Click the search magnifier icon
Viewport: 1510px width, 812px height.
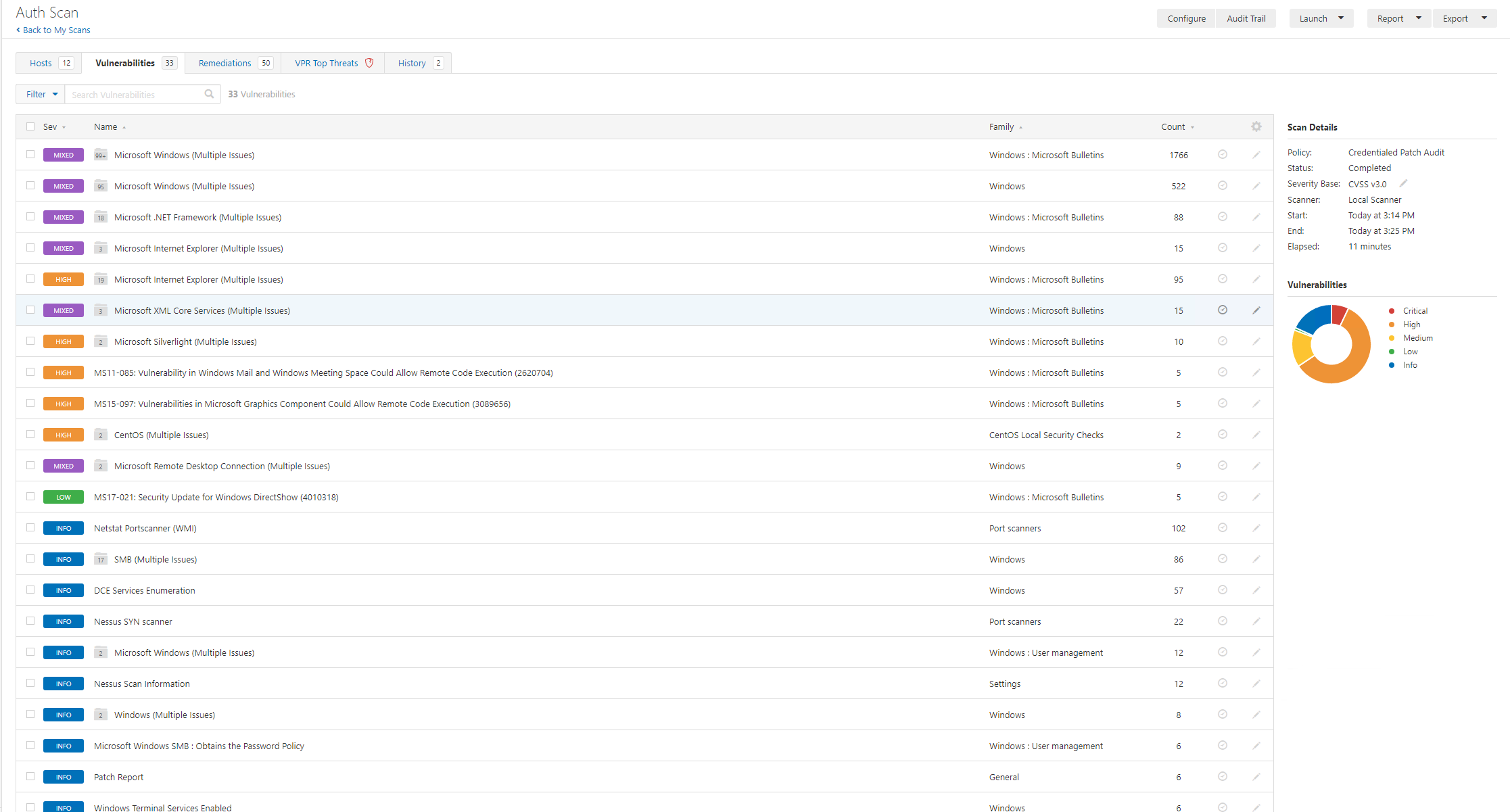tap(210, 94)
